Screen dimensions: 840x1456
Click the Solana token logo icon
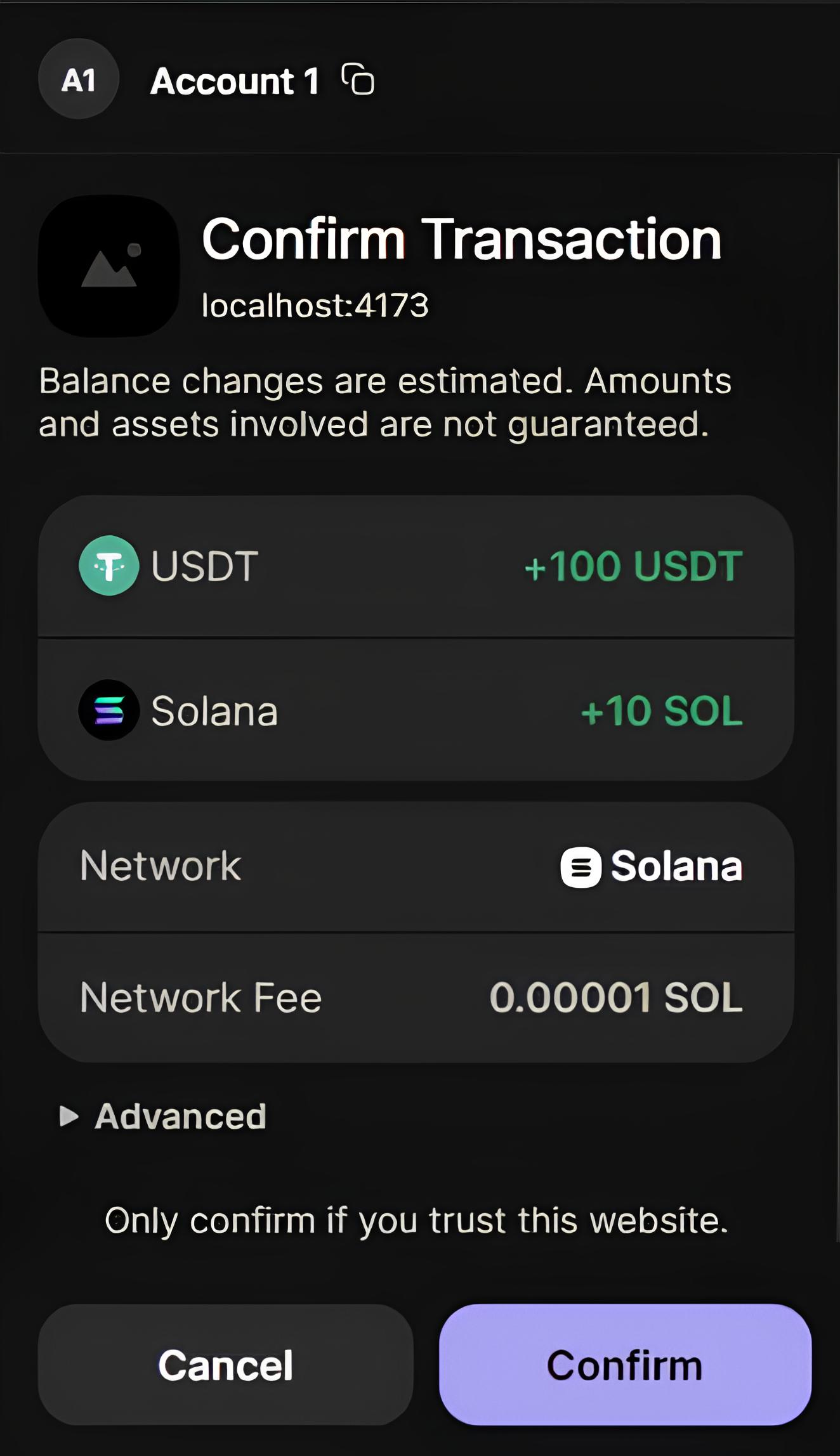pos(109,710)
